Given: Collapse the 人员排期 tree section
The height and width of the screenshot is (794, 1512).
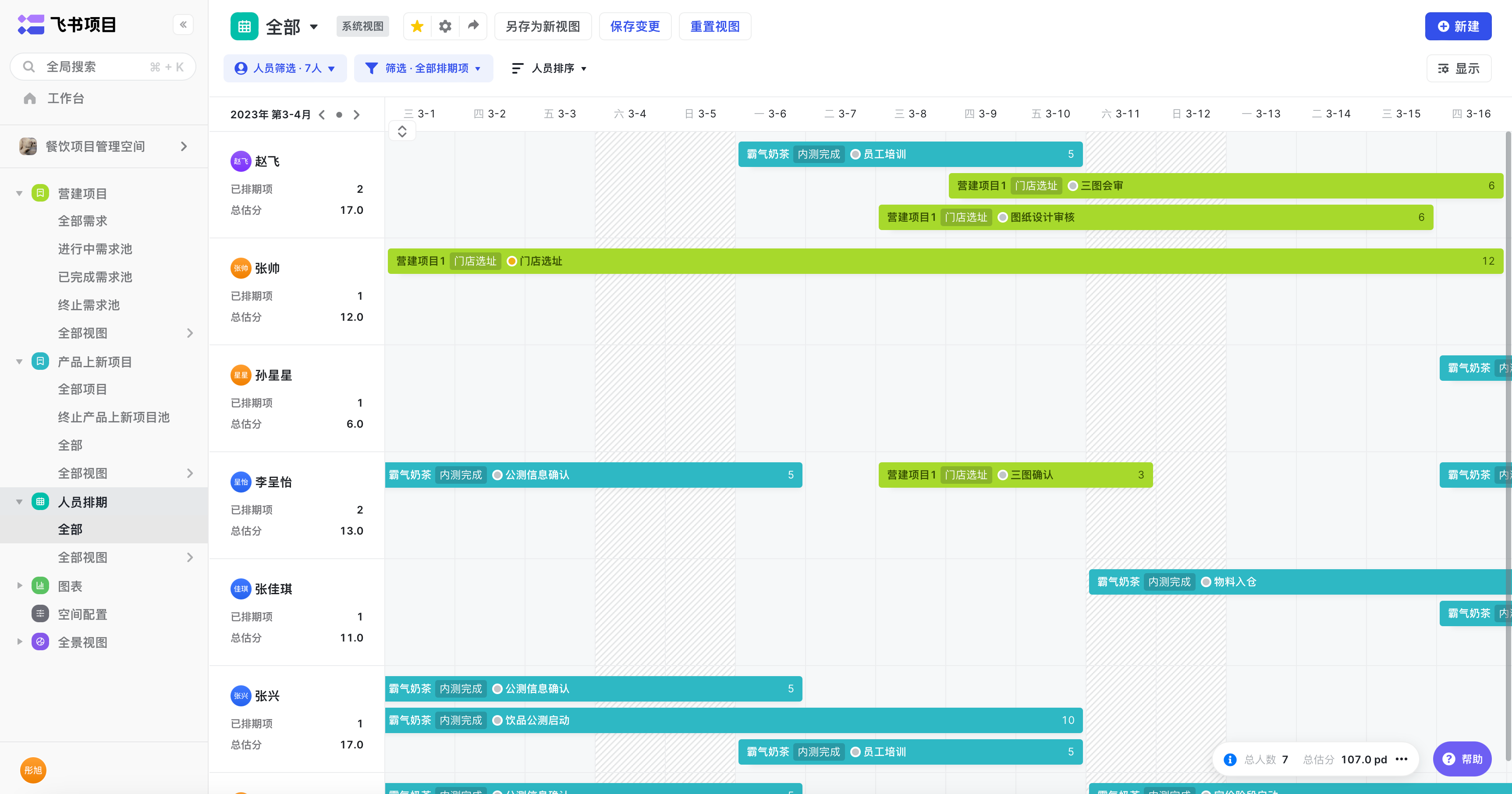Looking at the screenshot, I should click(19, 502).
